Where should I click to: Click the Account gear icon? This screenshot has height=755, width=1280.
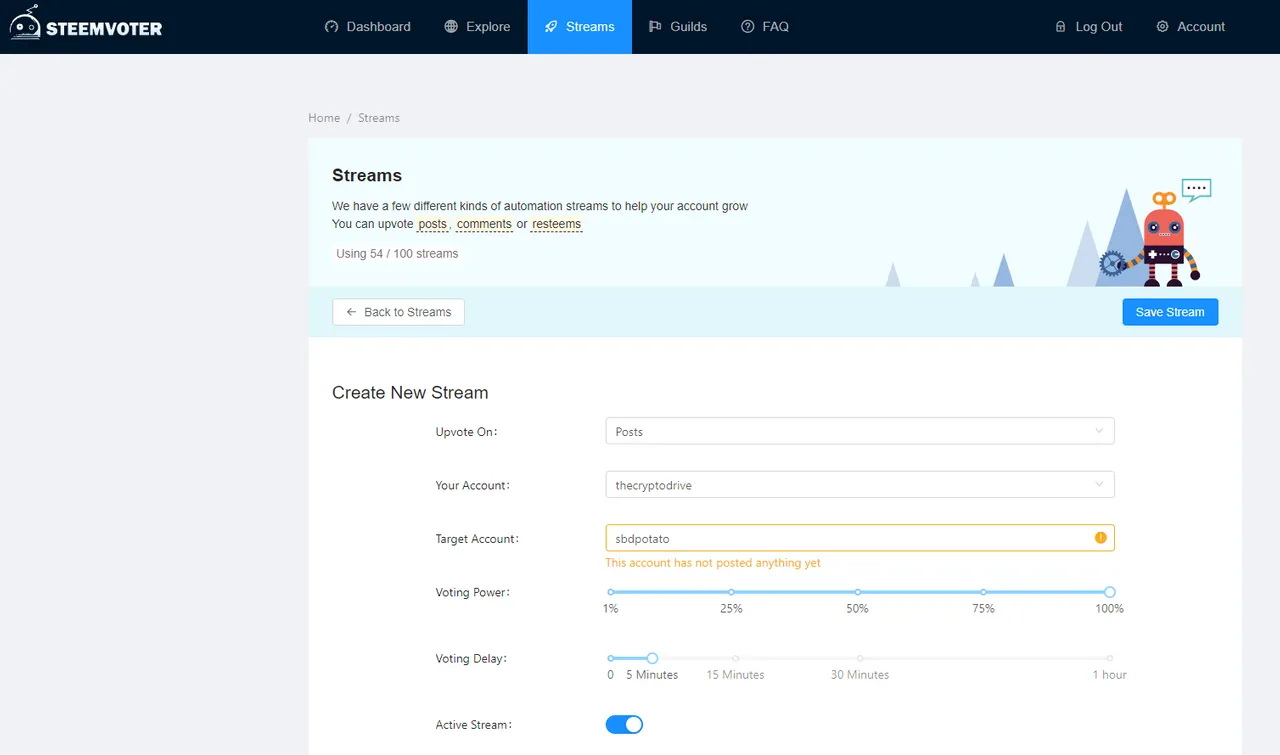click(1162, 27)
